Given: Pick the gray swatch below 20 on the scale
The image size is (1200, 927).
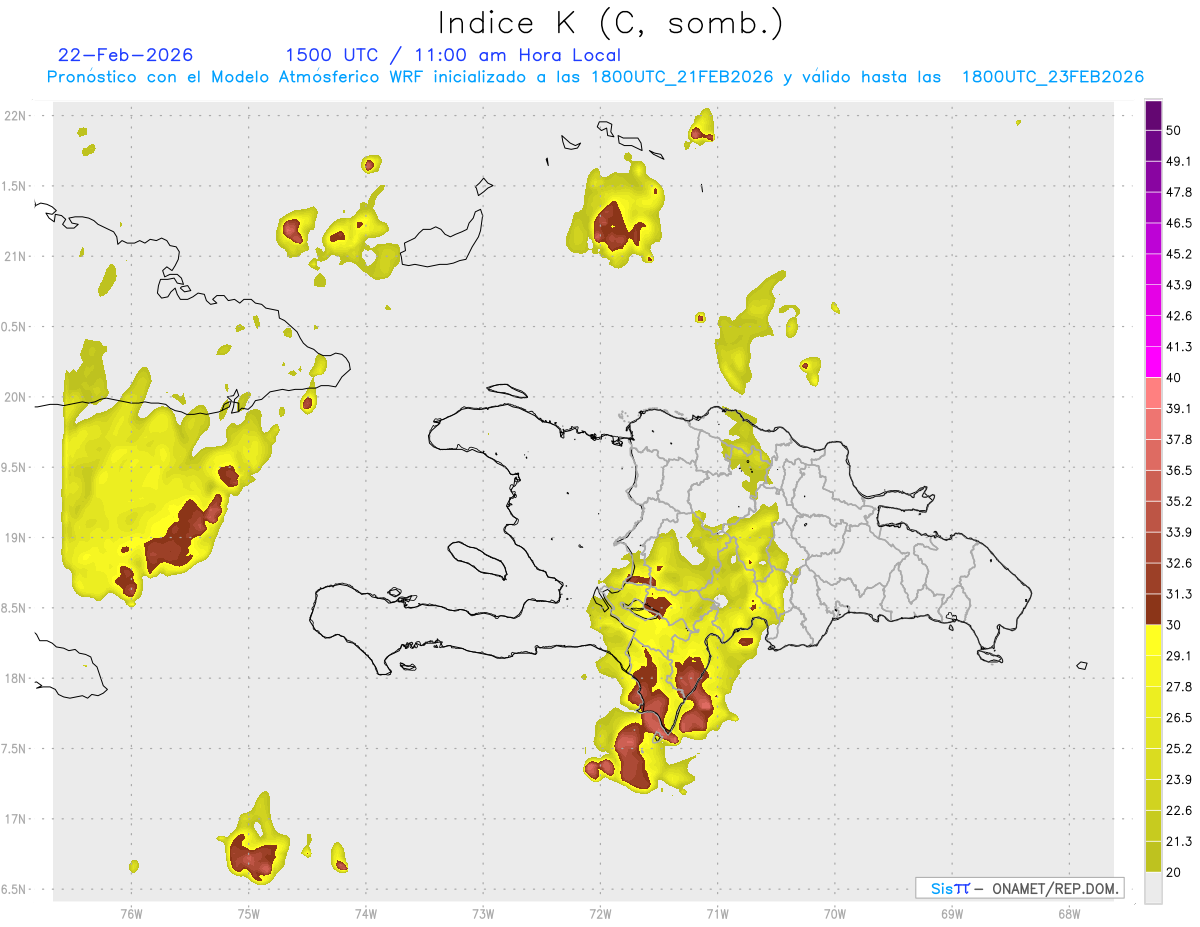Looking at the screenshot, I should coord(1153,888).
